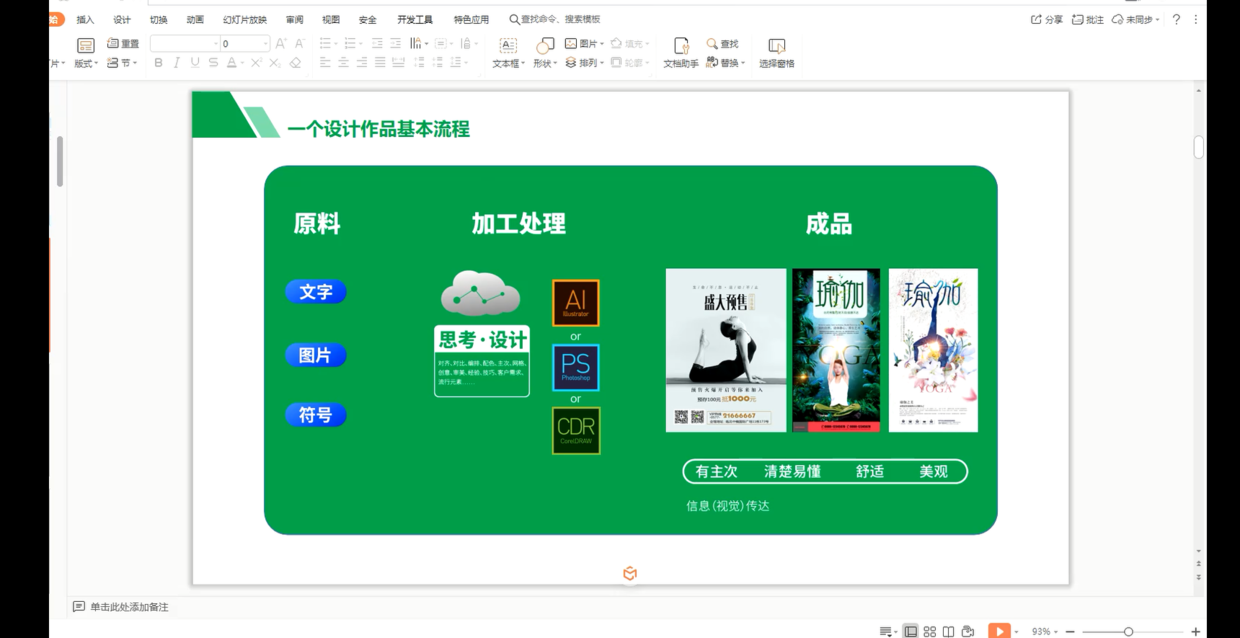Image resolution: width=1240 pixels, height=638 pixels.
Task: Click the notes field 单击此处添加备注
Action: pos(129,607)
